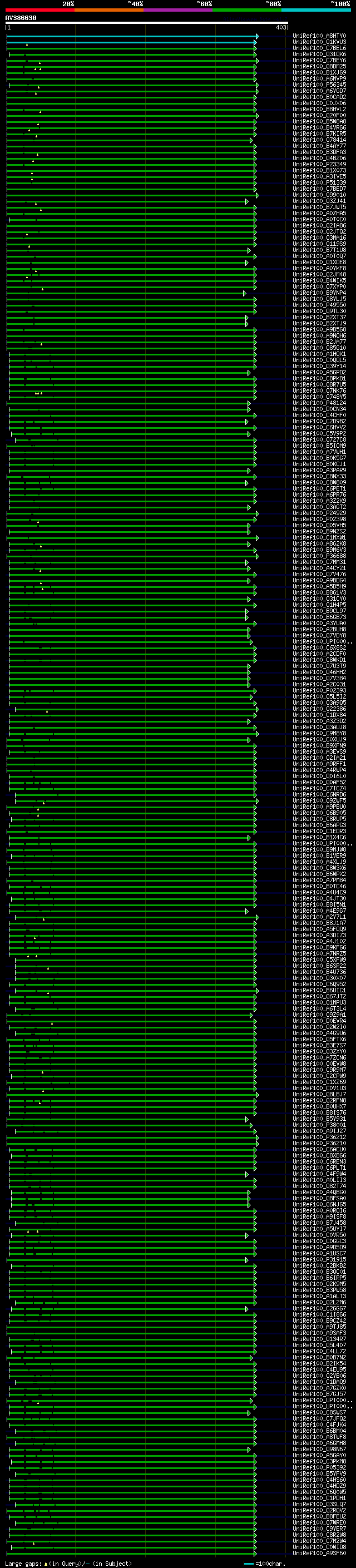Click the purple ~60% identity legend bar
Screen dimensions: 356x1568
(179, 10)
